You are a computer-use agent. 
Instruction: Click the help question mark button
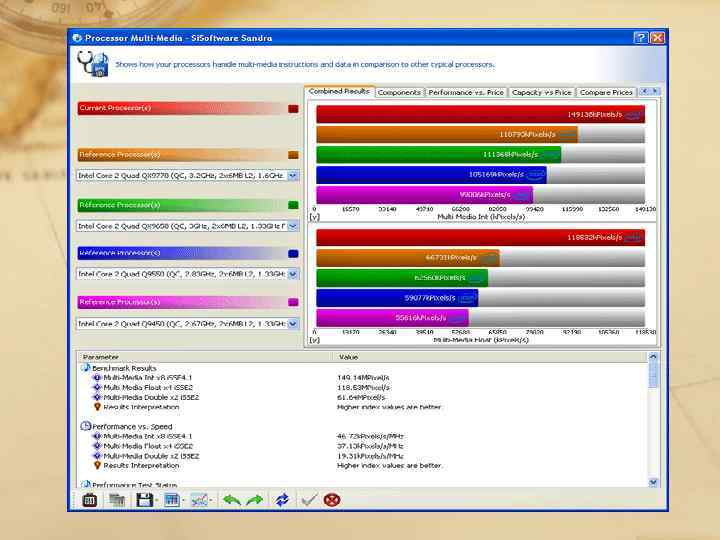point(641,38)
